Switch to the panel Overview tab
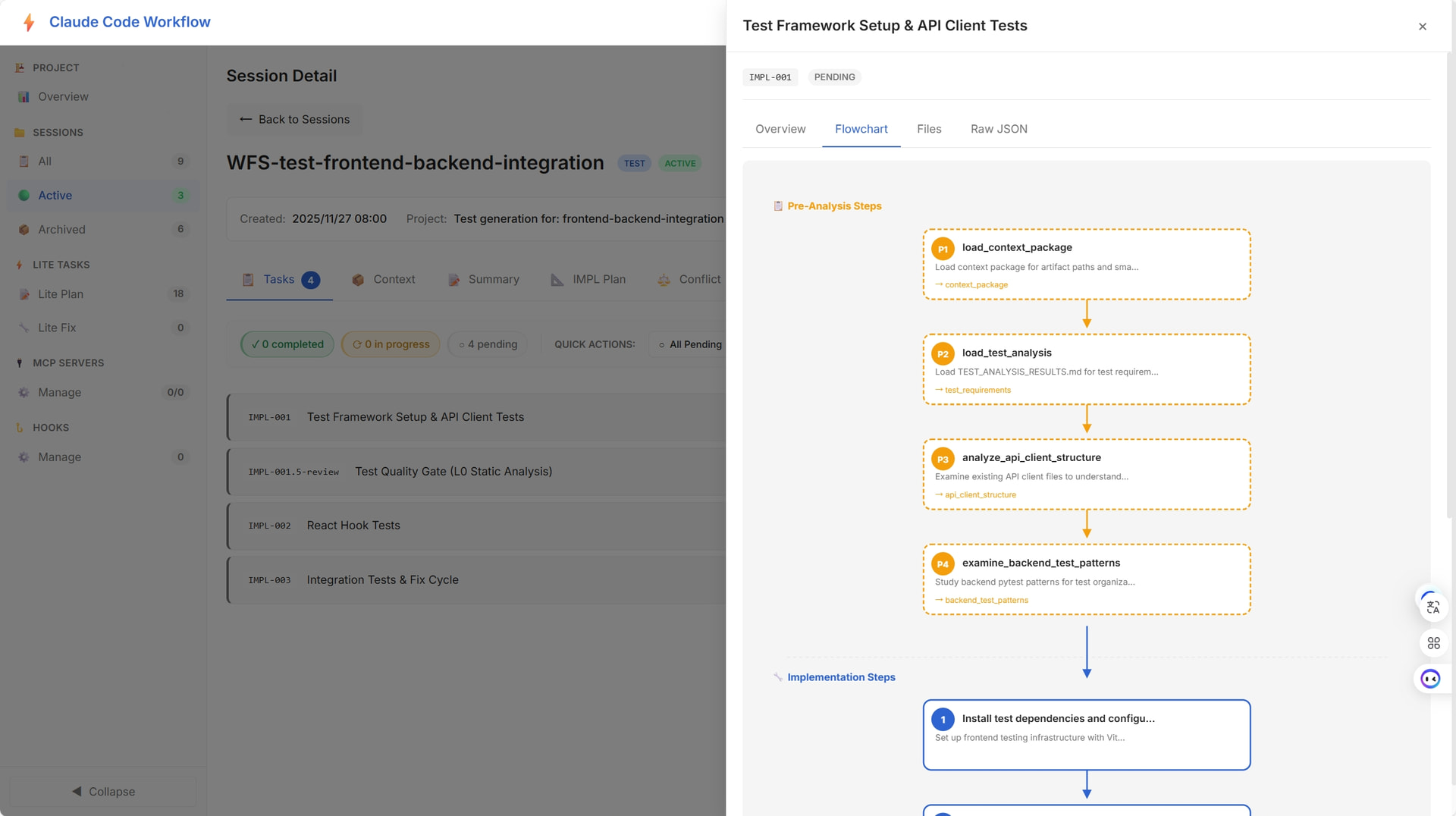This screenshot has height=816, width=1456. (x=780, y=129)
